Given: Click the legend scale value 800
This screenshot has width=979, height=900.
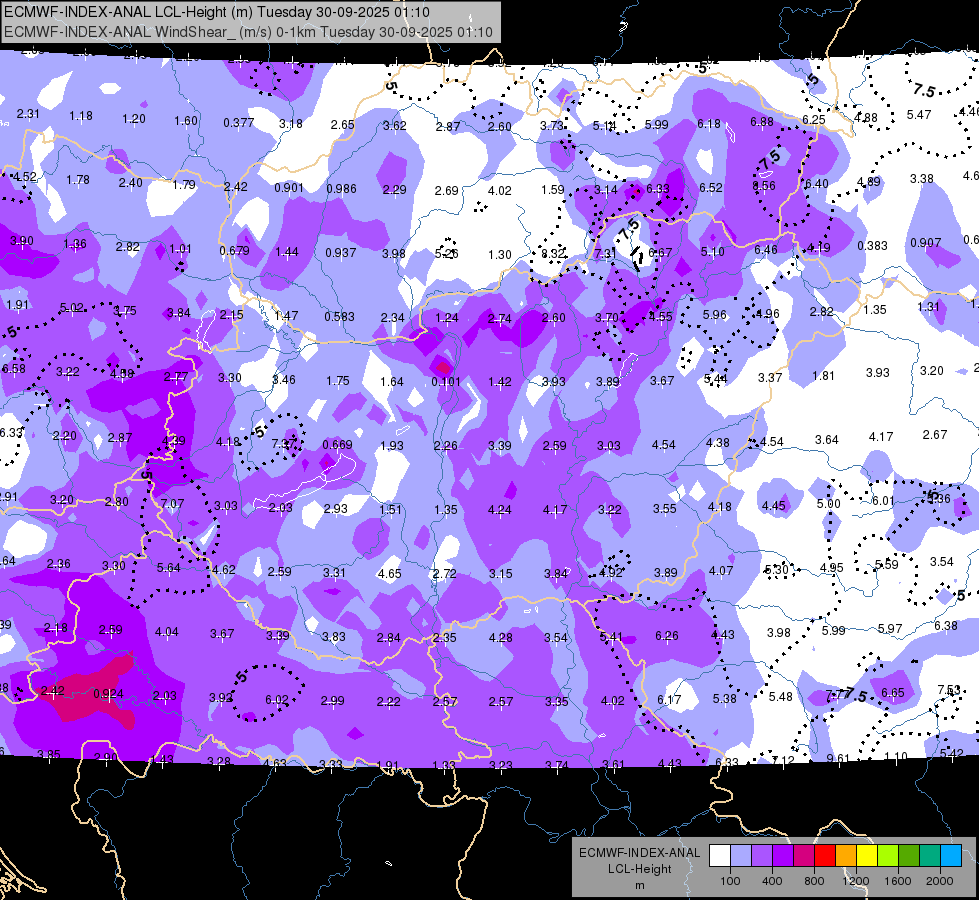Looking at the screenshot, I should coord(814,881).
